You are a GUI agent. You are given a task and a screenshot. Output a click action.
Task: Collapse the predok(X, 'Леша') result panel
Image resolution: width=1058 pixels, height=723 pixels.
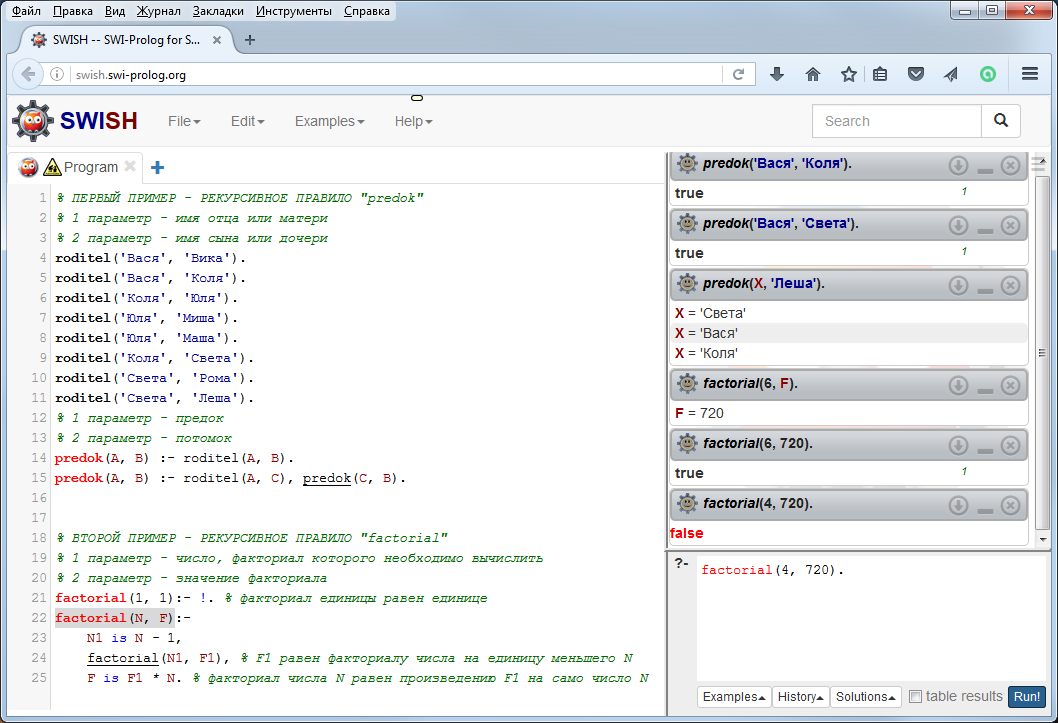(985, 287)
